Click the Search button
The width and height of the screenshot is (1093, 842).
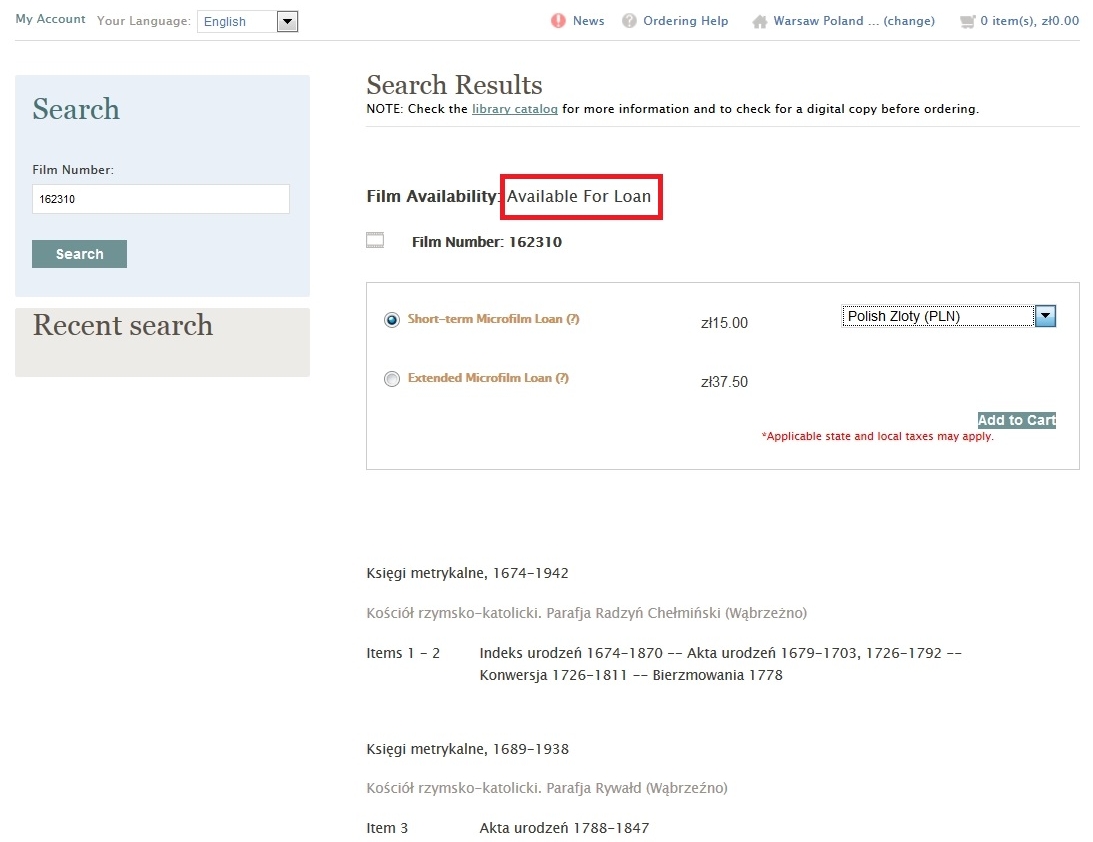(79, 254)
